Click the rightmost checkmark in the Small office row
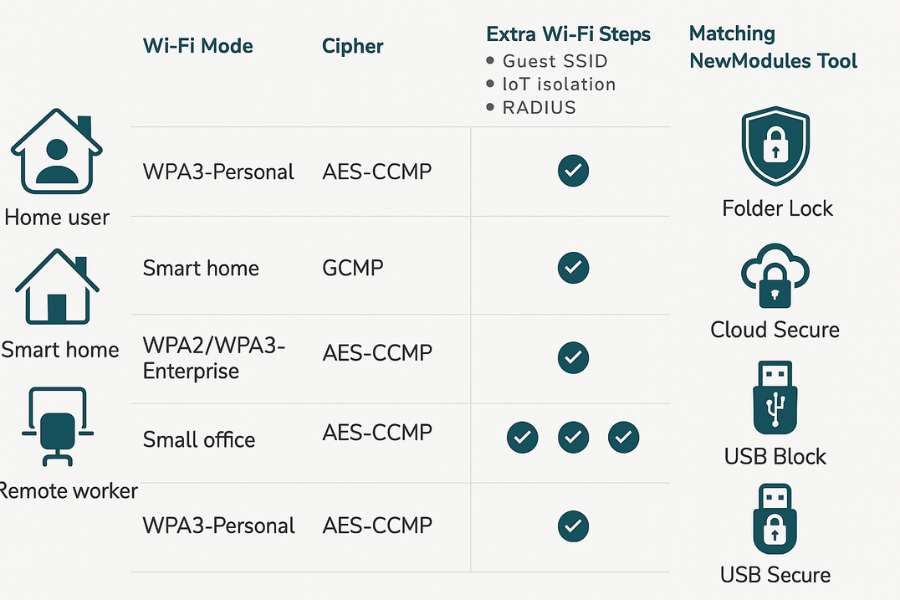Screen dimensions: 900x600 click(x=623, y=436)
